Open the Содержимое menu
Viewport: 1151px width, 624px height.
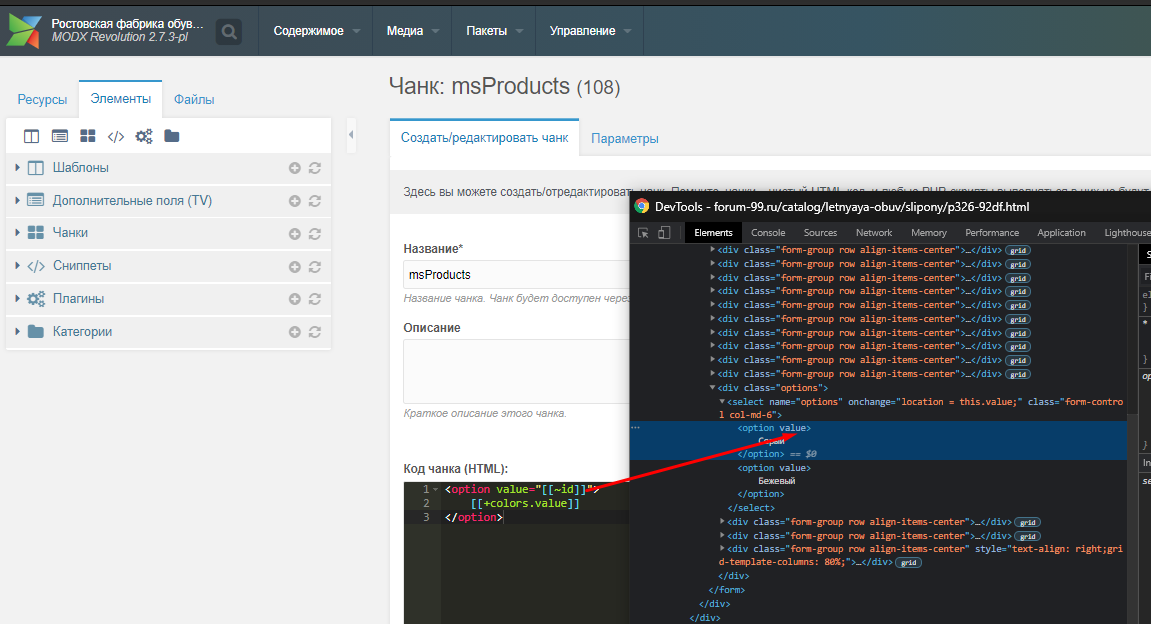(x=316, y=31)
